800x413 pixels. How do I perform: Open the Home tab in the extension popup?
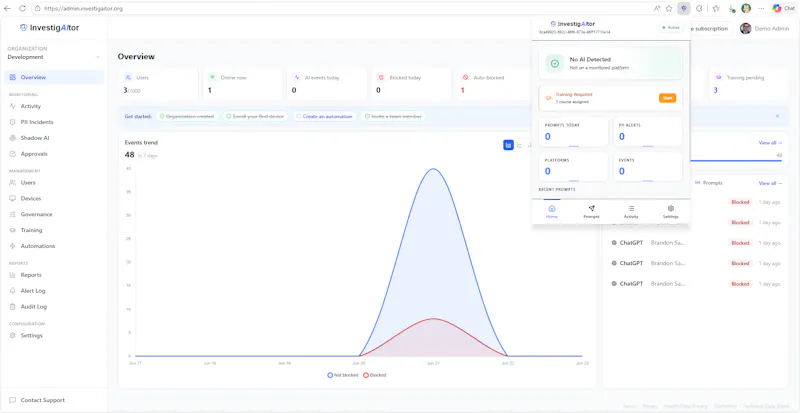552,212
